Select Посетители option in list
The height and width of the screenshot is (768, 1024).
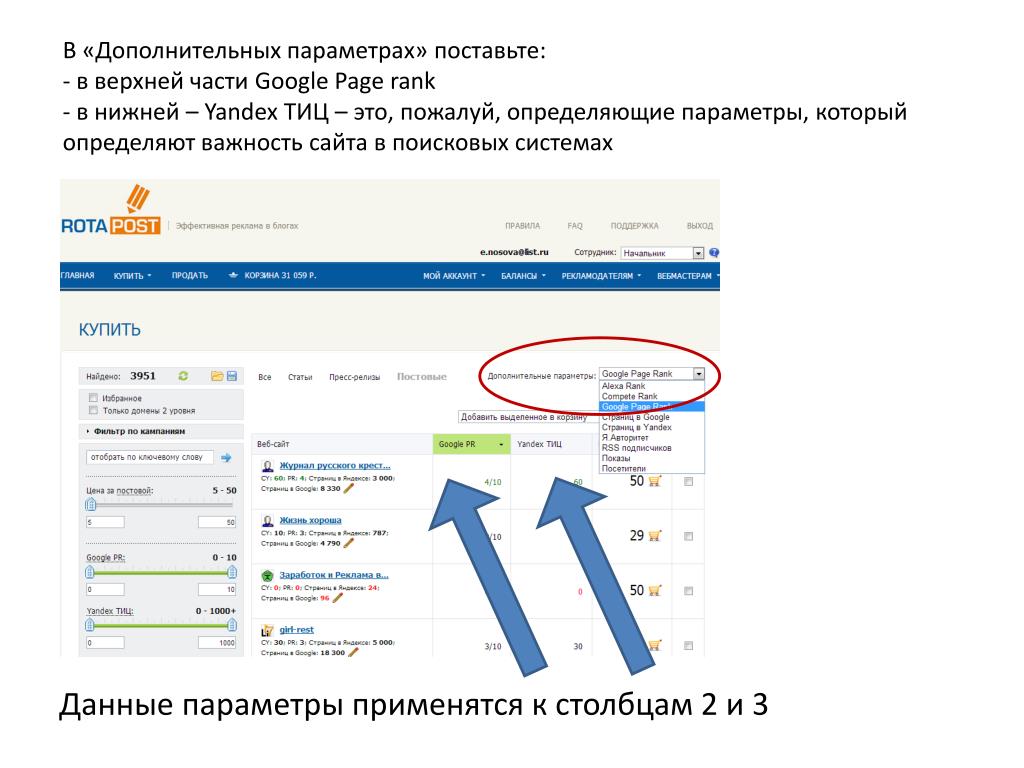tap(652, 468)
